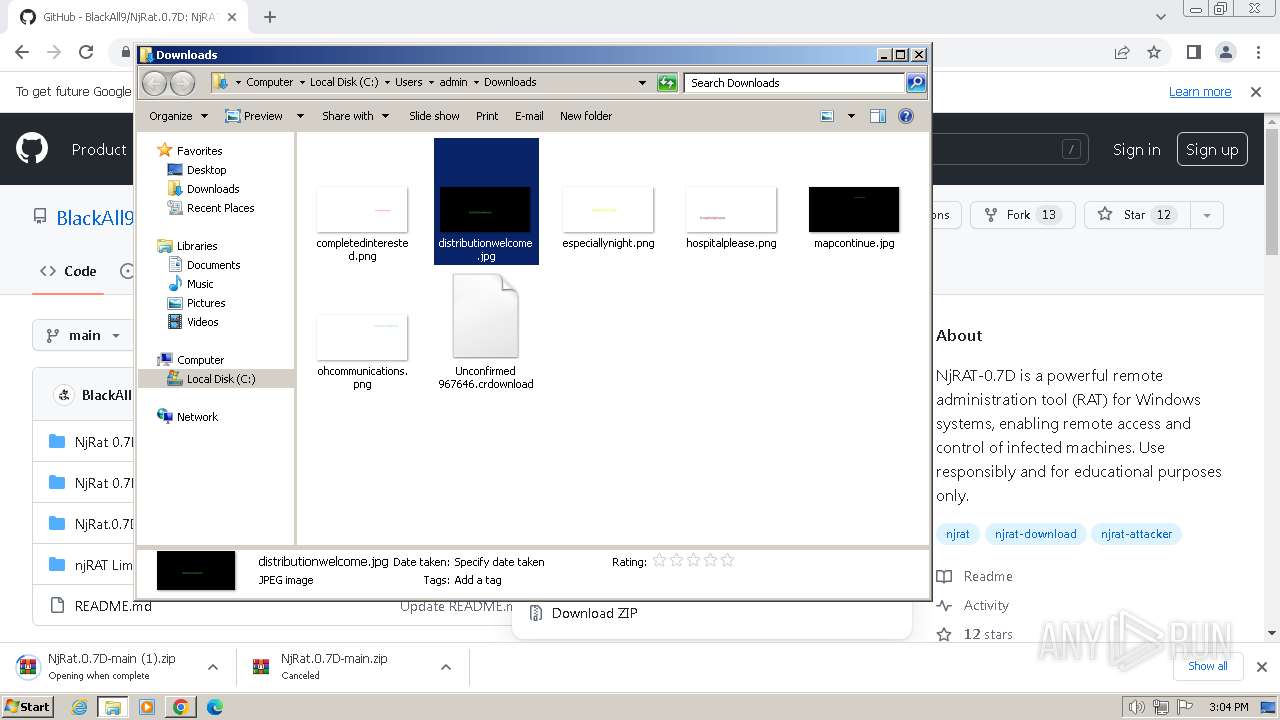Viewport: 1280px width, 720px height.
Task: Open a new Chrome tab
Action: [x=270, y=17]
